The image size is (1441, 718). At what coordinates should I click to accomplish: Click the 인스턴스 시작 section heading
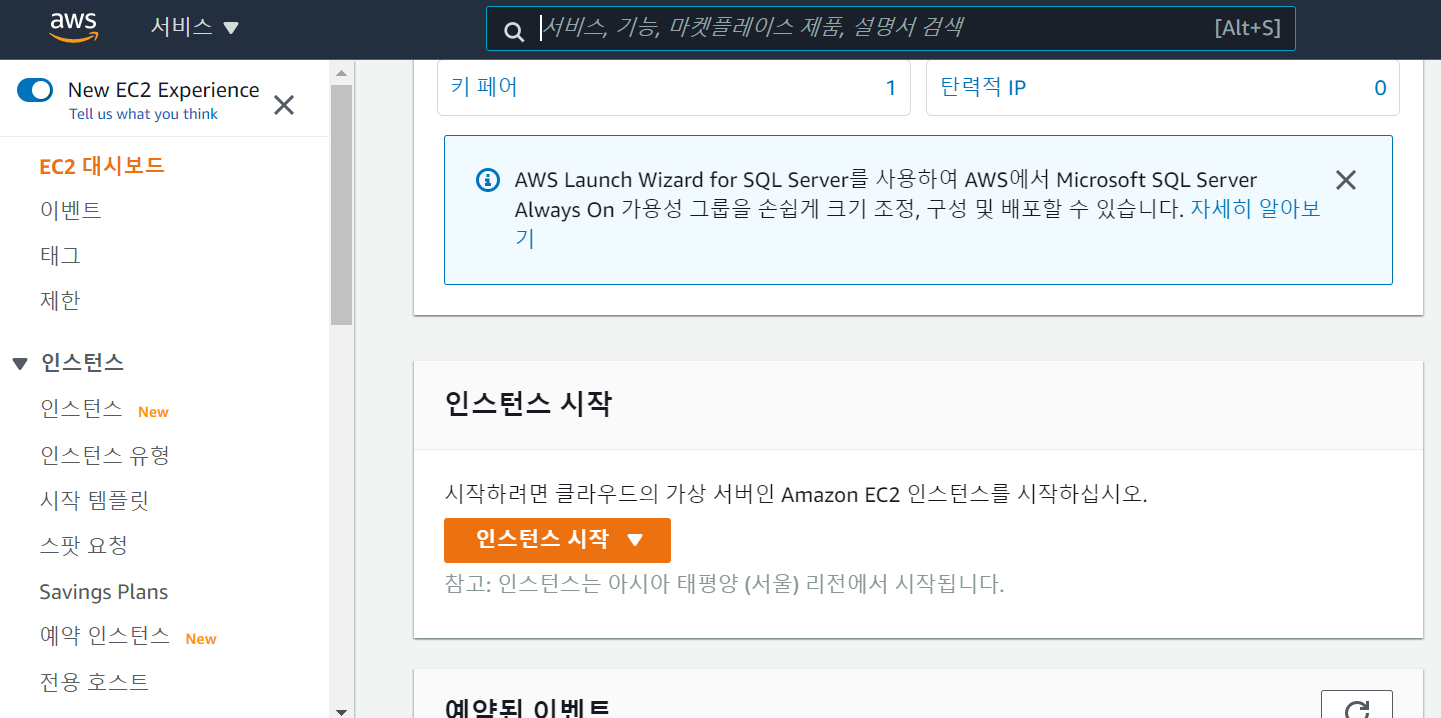tap(528, 405)
